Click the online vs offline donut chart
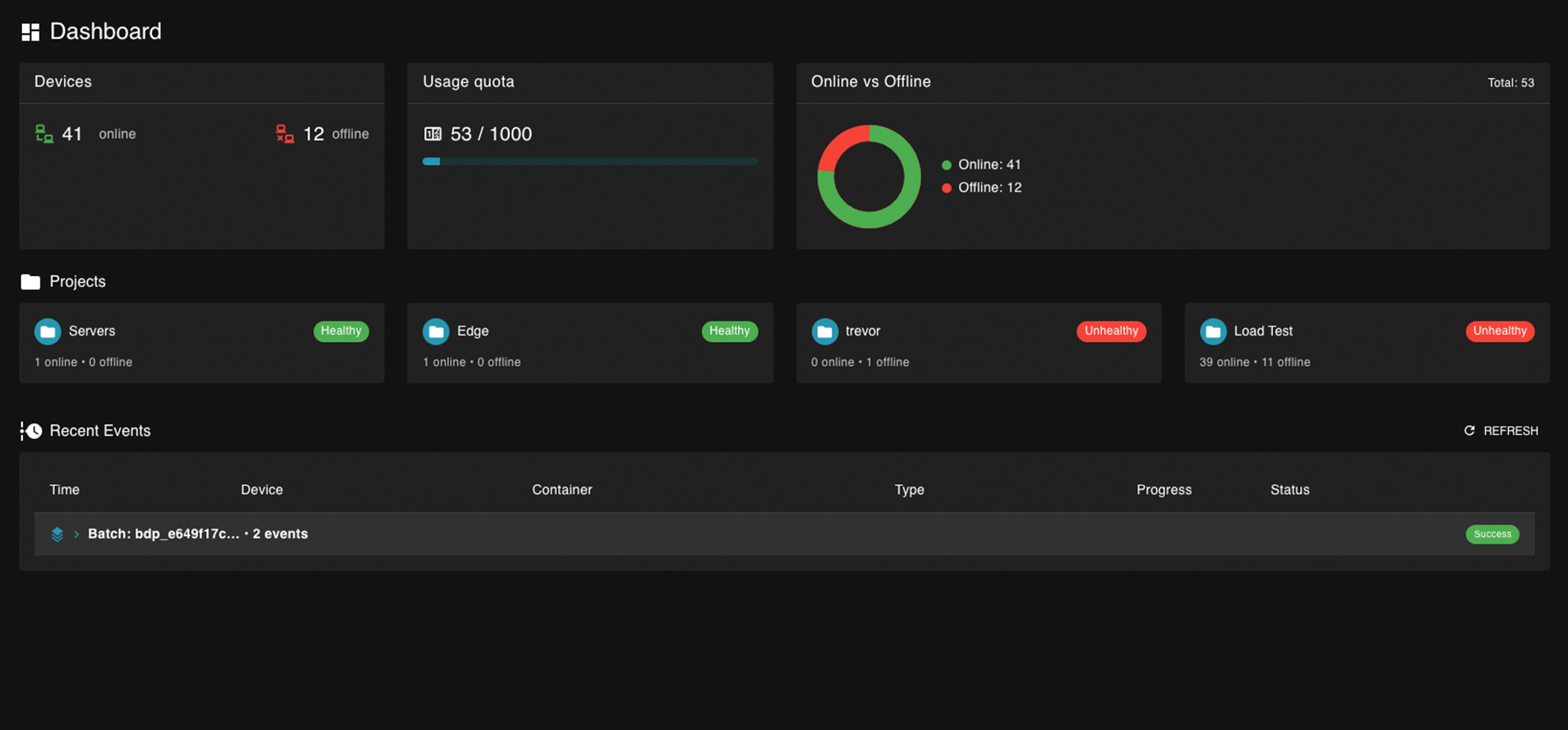 click(869, 177)
